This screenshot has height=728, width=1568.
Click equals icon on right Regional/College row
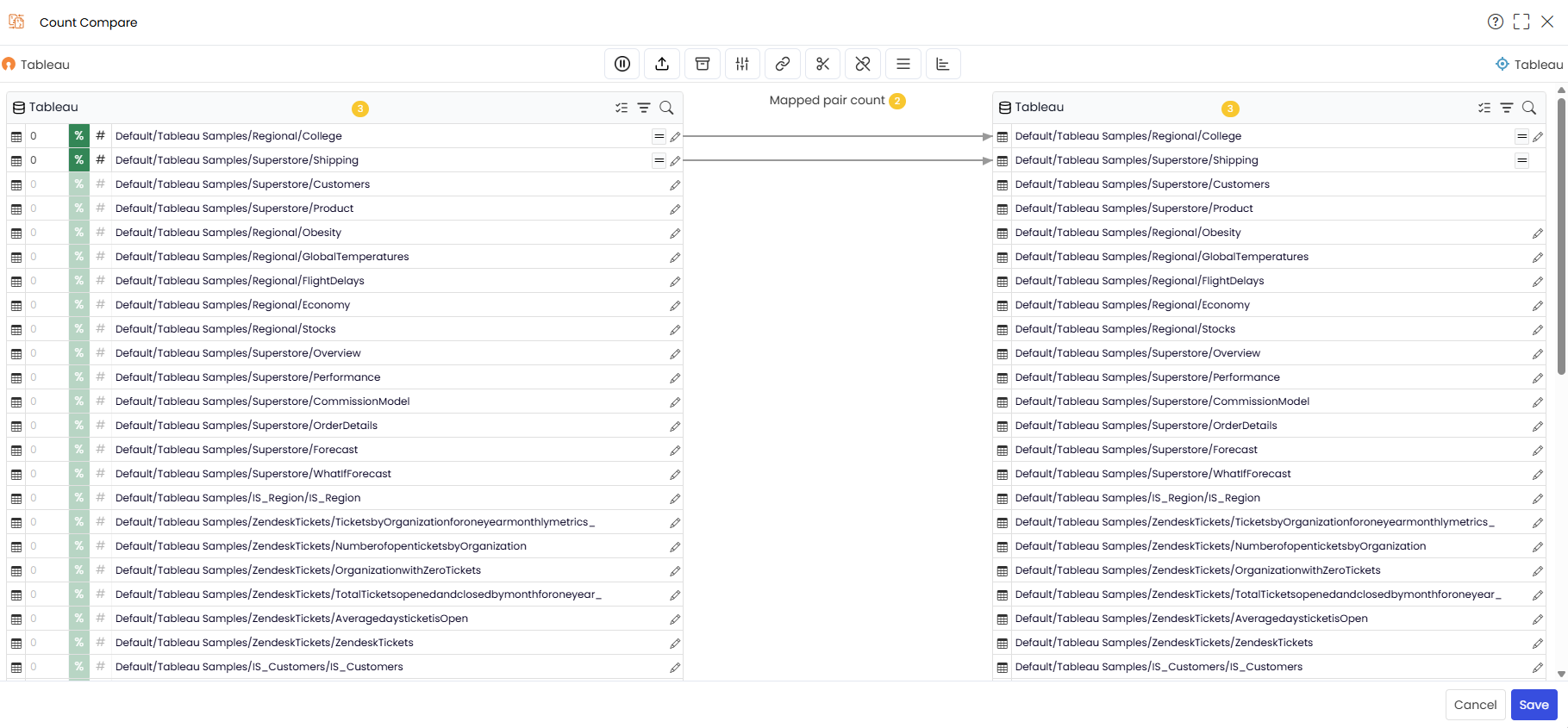pos(1522,136)
